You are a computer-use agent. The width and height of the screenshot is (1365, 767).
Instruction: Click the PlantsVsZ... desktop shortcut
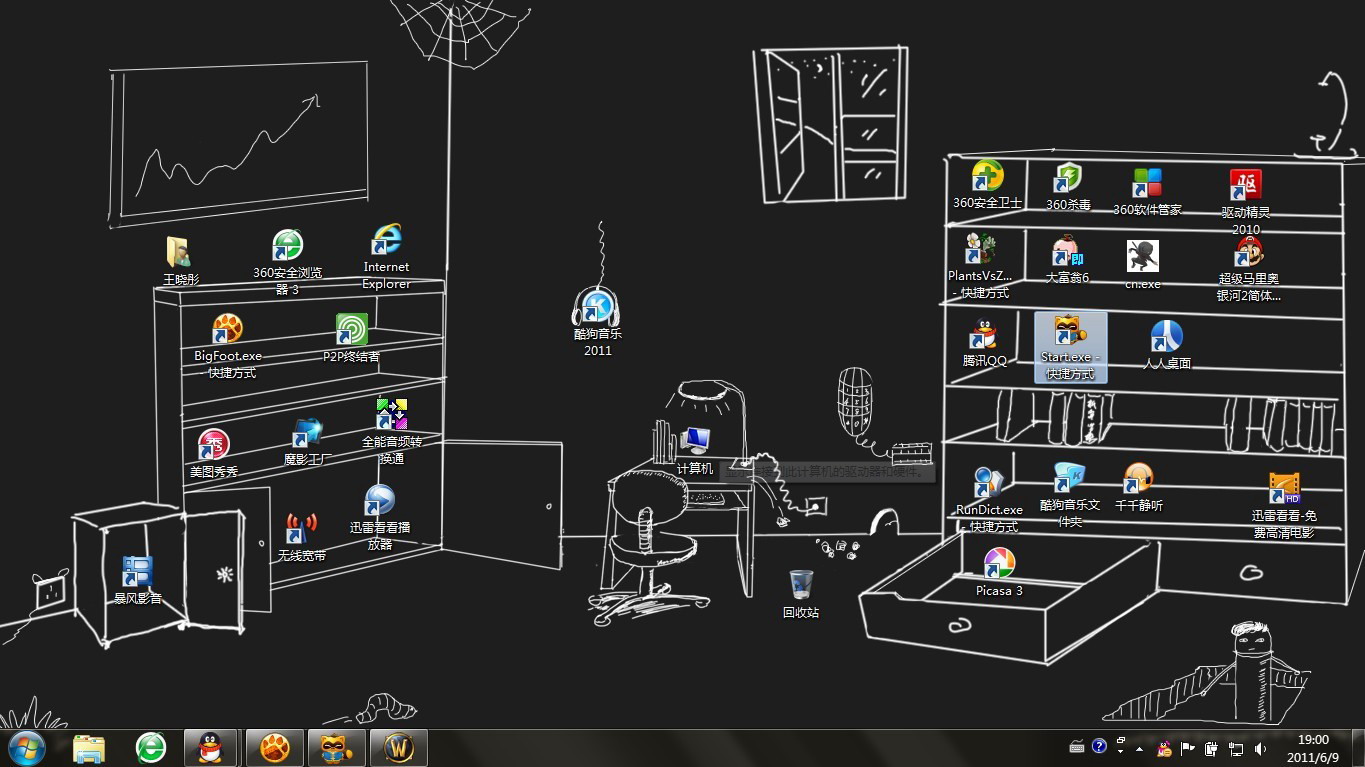[980, 266]
